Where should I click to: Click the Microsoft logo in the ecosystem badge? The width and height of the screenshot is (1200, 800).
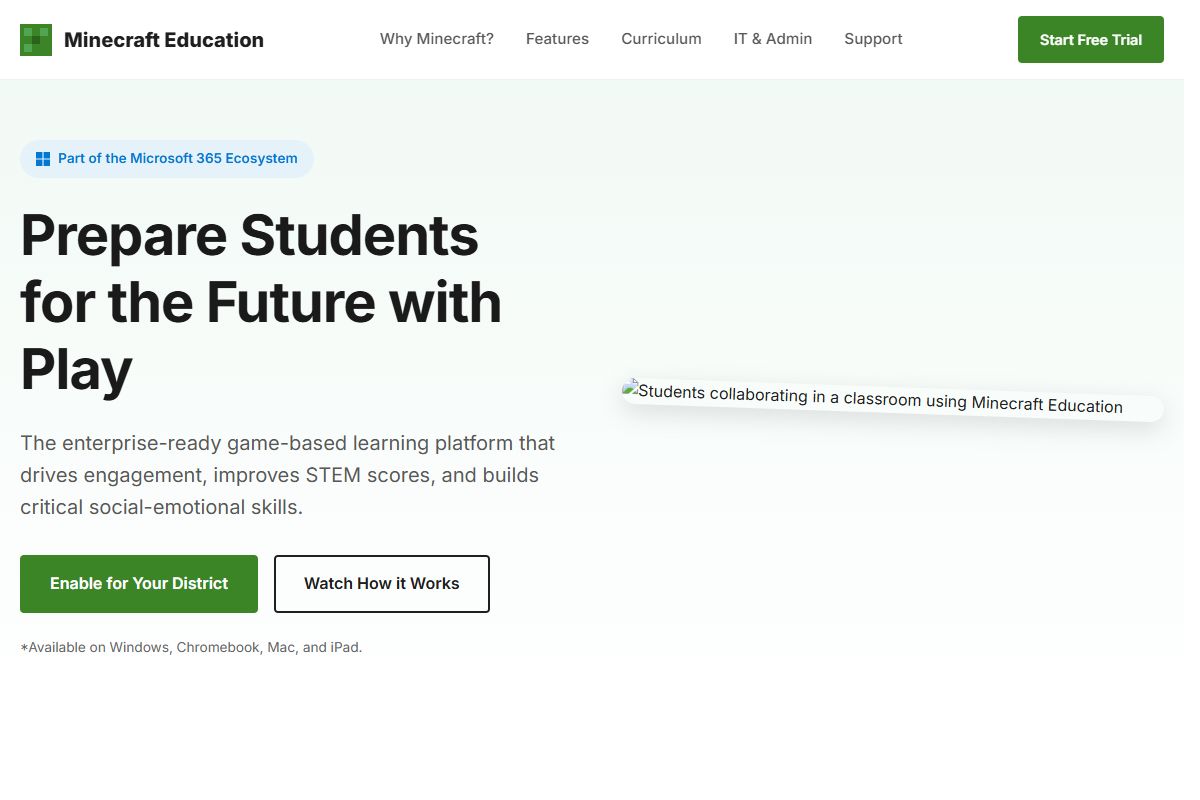point(42,157)
